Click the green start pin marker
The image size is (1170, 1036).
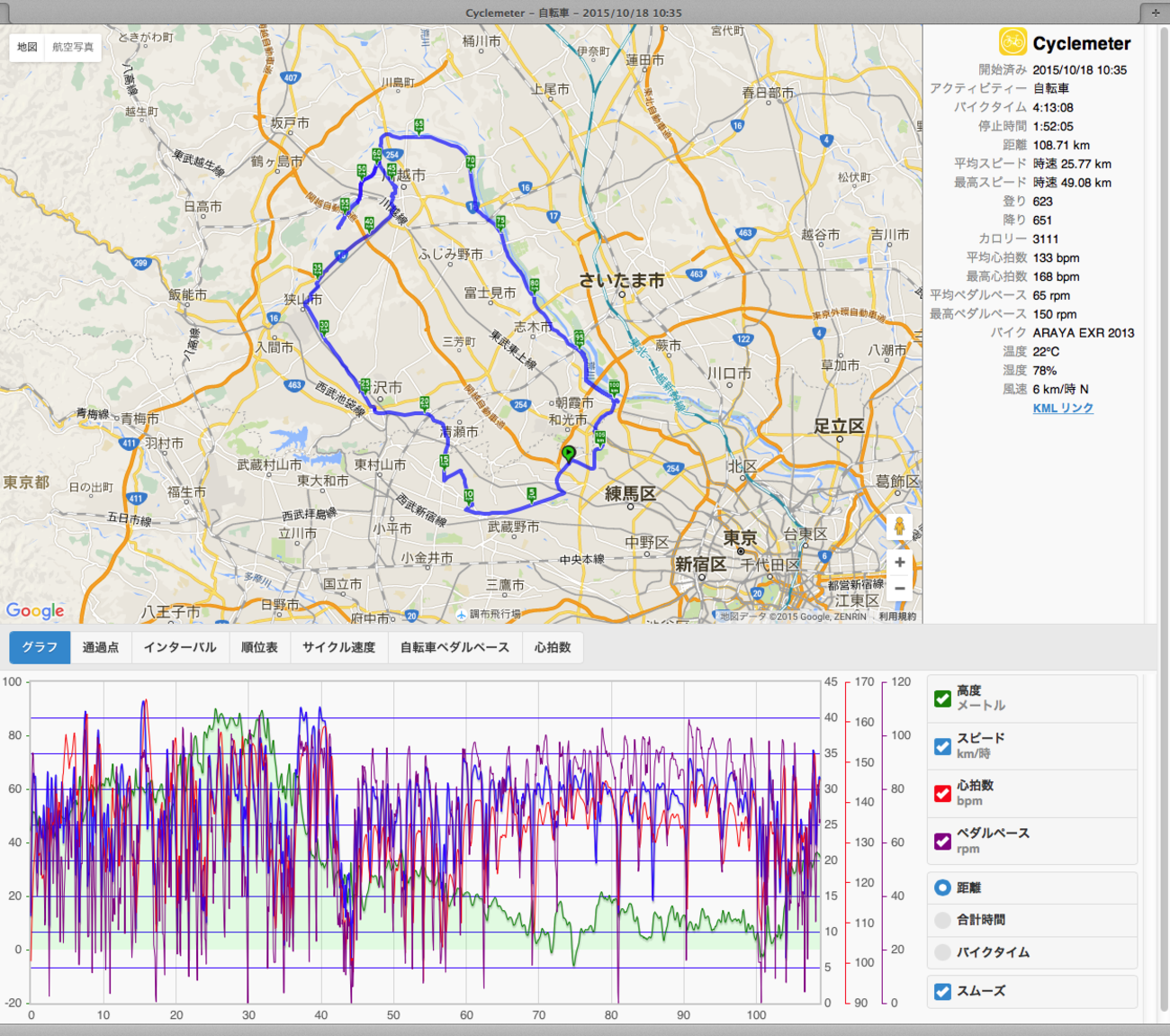click(568, 455)
